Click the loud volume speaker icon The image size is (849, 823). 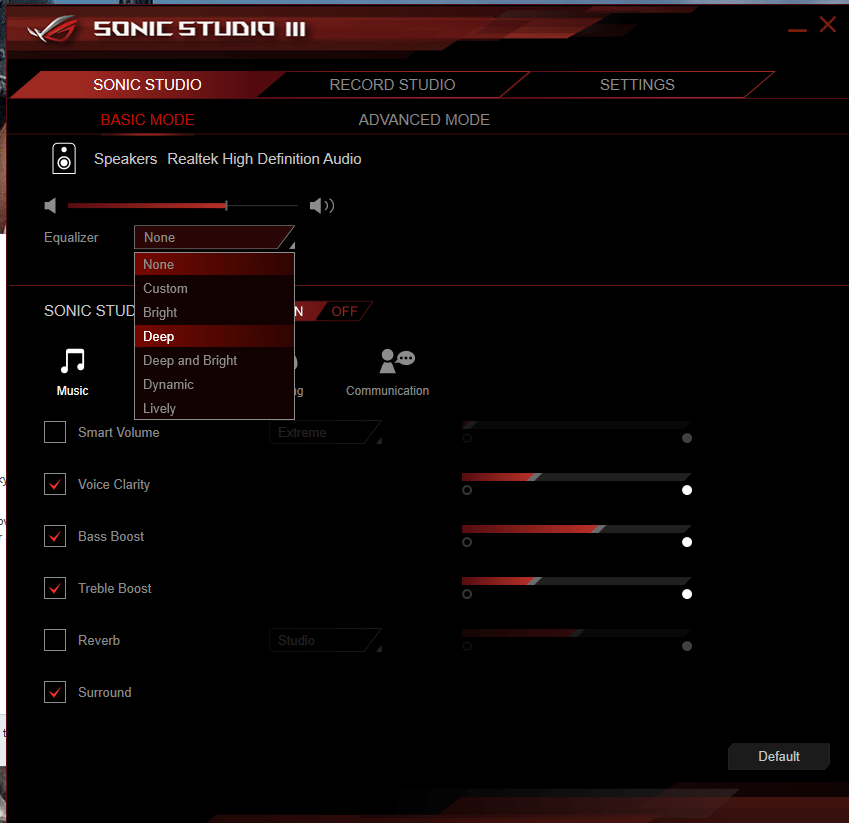pos(322,206)
